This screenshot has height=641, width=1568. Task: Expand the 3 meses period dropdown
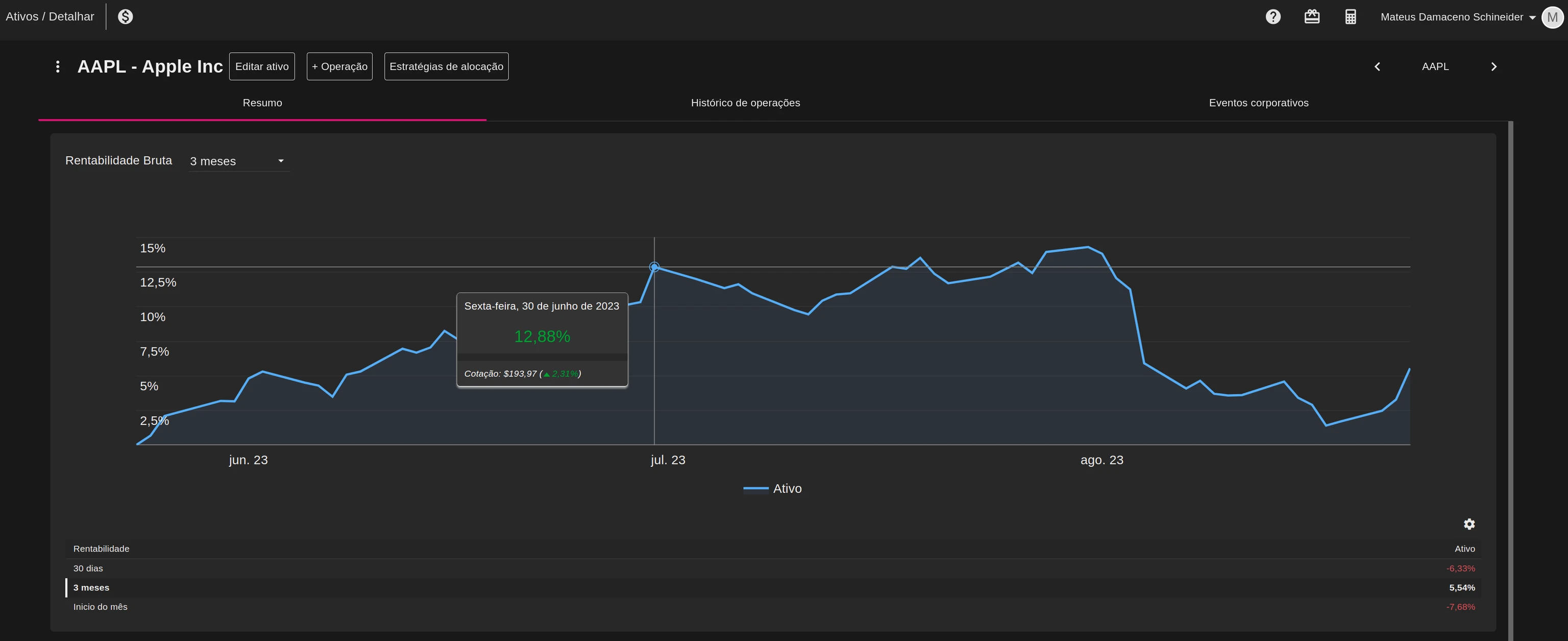coord(238,161)
